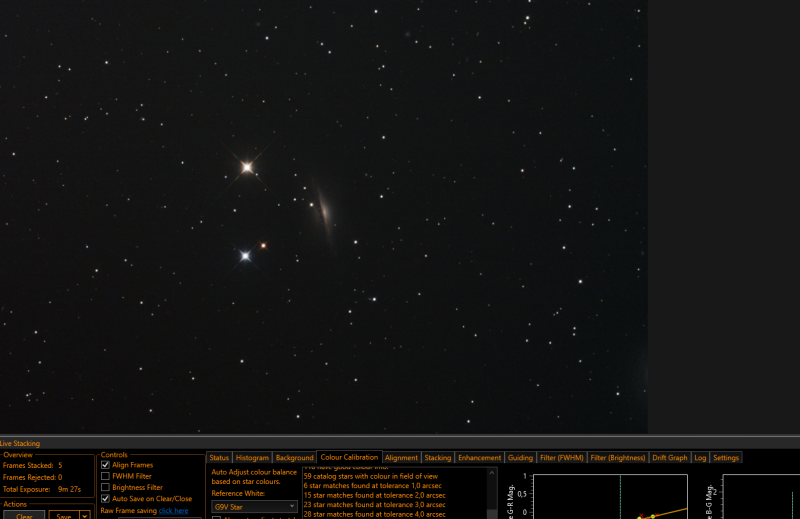
Task: Click the '59 catalog stars with colour' log line
Action: pyautogui.click(x=370, y=476)
